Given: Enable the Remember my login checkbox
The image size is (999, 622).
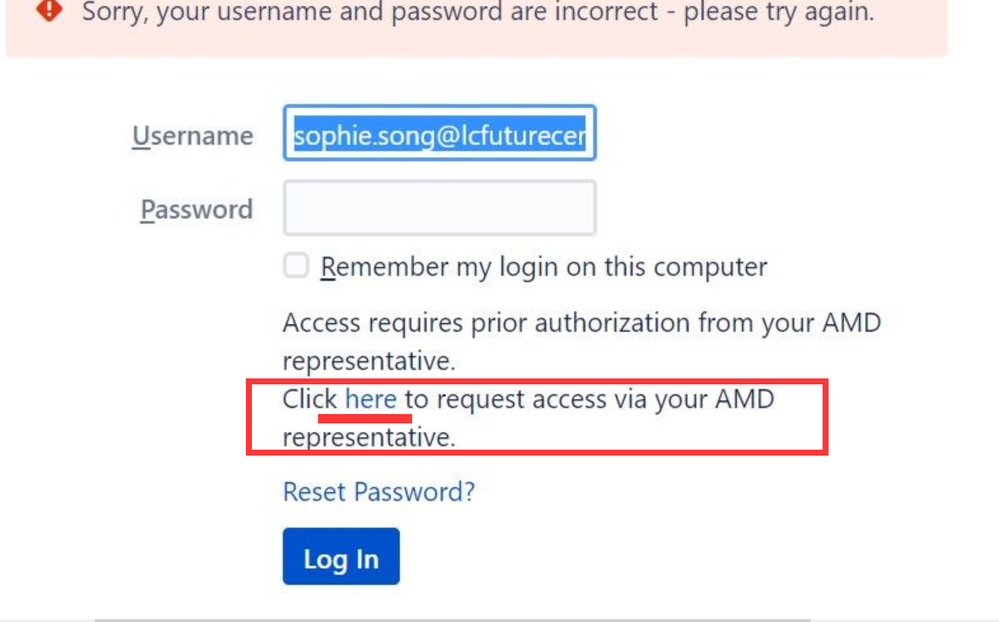Looking at the screenshot, I should (x=296, y=265).
